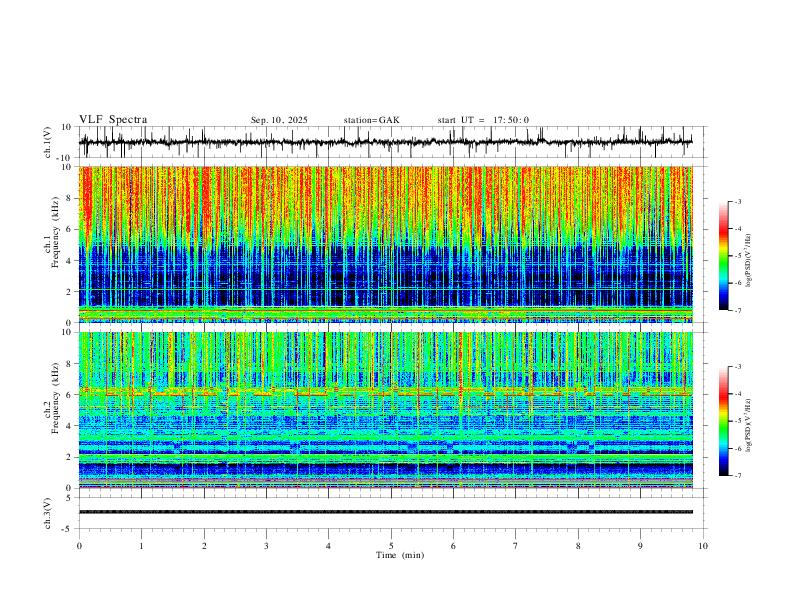Click time axis tick label "1"

141,546
